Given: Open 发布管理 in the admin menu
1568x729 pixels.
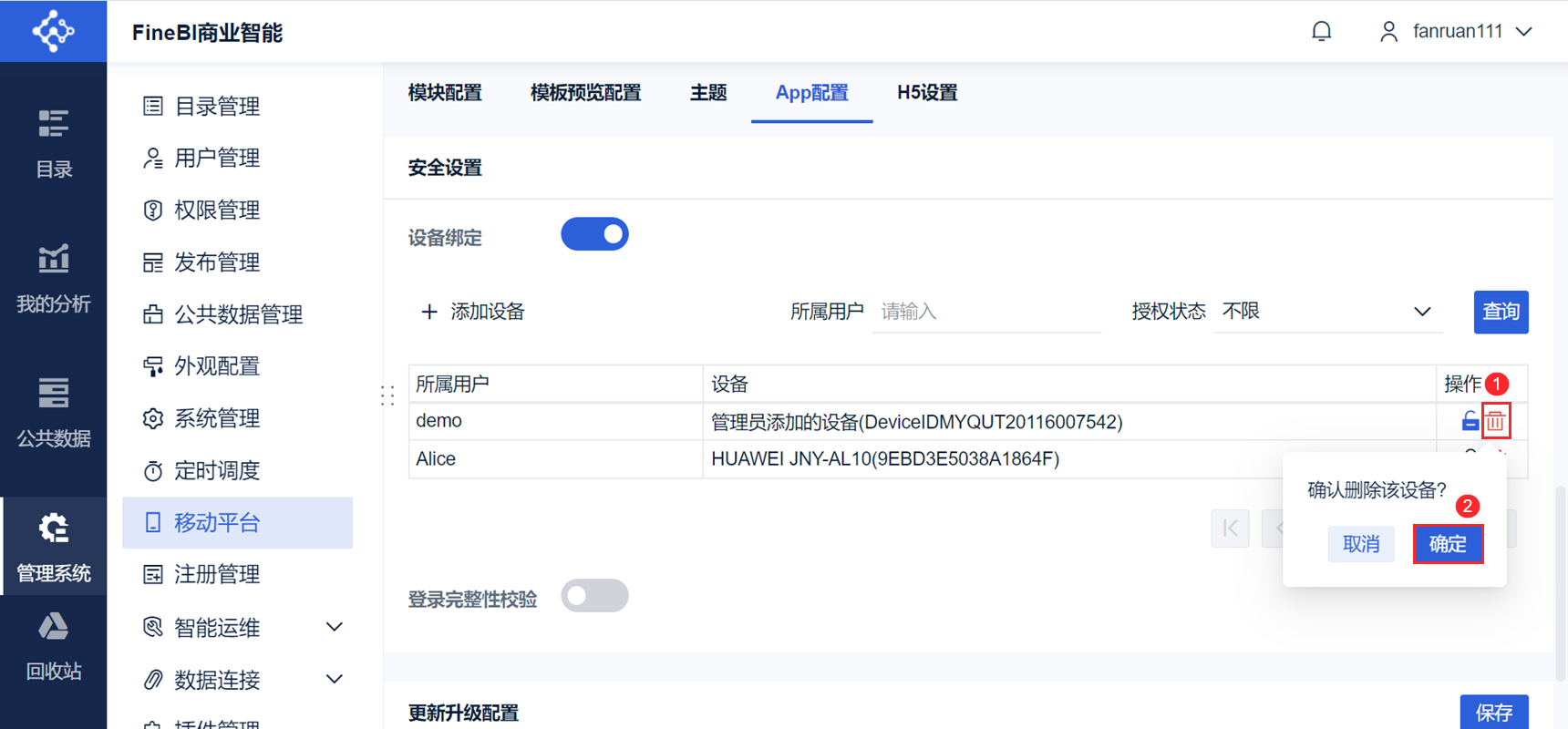Looking at the screenshot, I should (238, 262).
